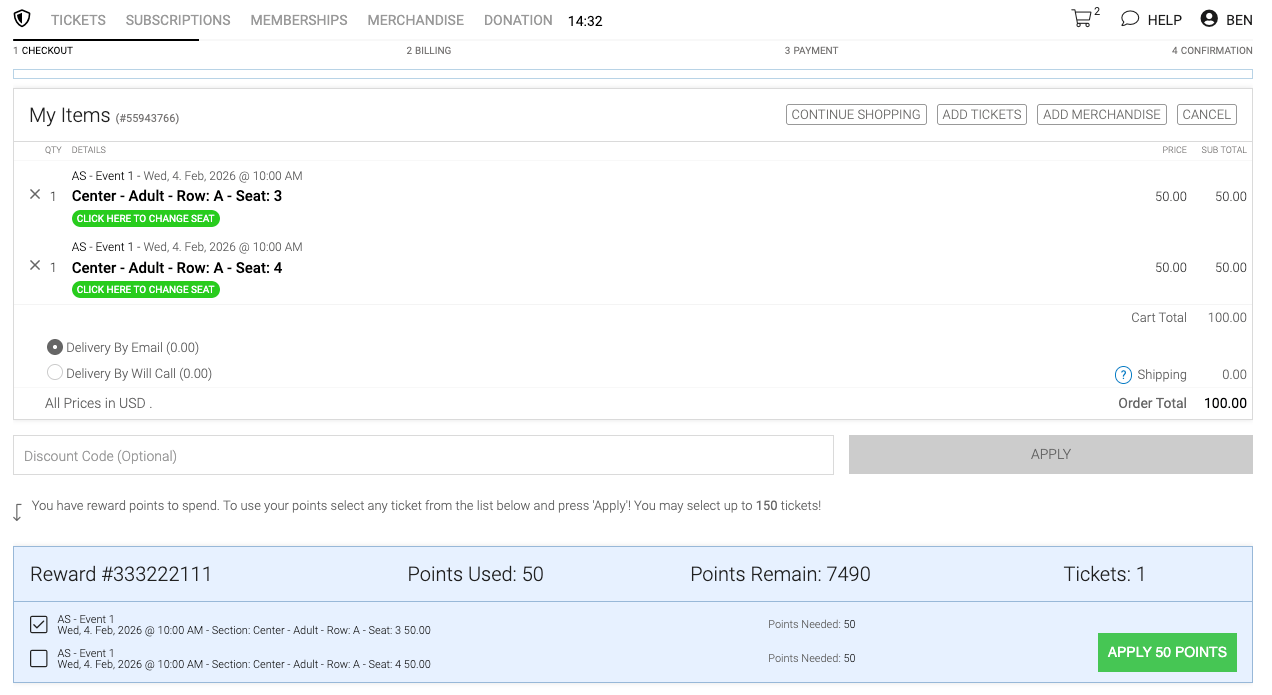This screenshot has width=1272, height=695.
Task: Click the My Items heading
Action: 69,115
